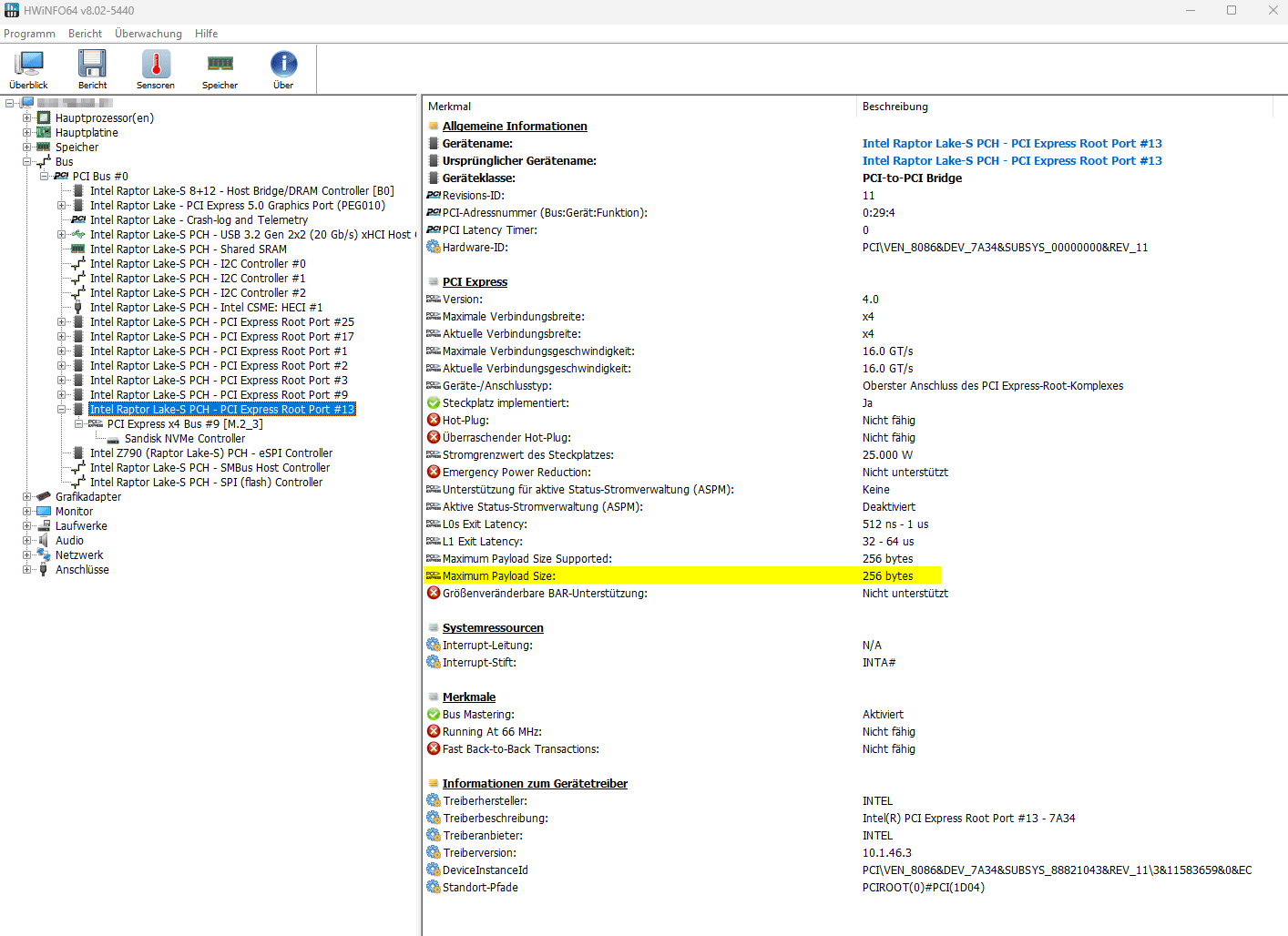Click the Allgemeine Informationen section heading

tap(515, 127)
